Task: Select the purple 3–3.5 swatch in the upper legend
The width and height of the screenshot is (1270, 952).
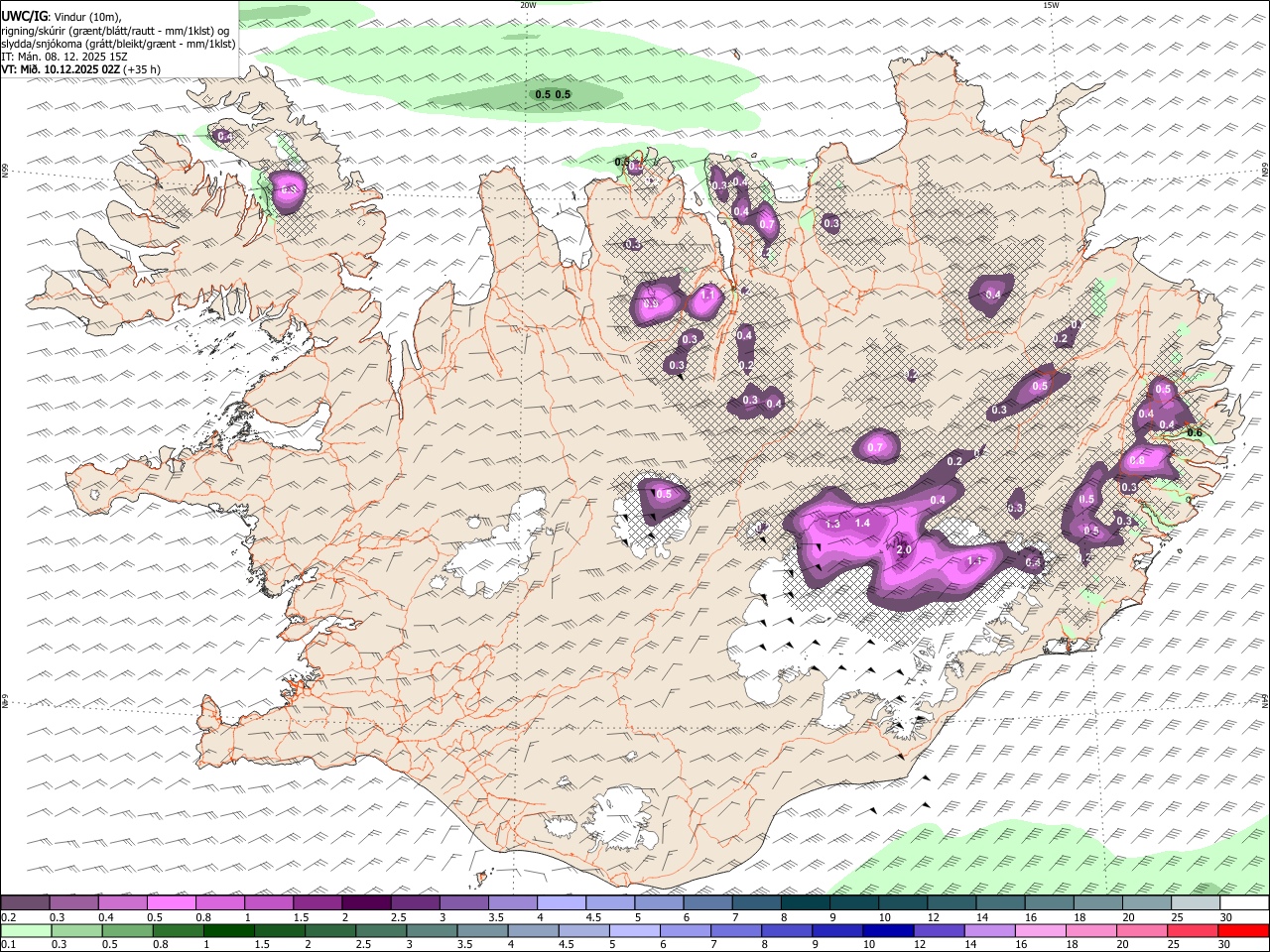Action: click(x=464, y=902)
